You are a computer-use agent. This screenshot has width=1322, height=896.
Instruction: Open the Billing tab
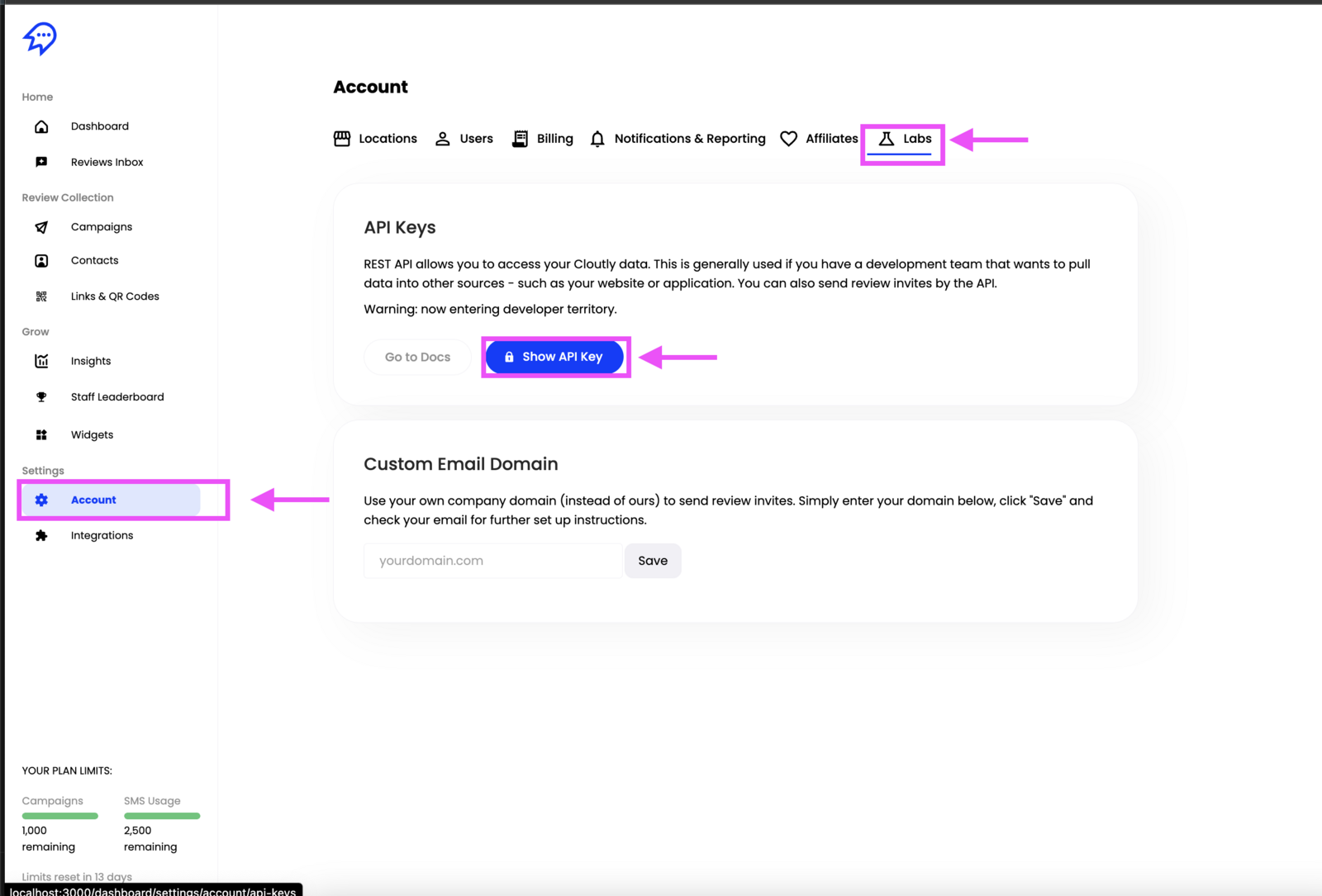[543, 139]
